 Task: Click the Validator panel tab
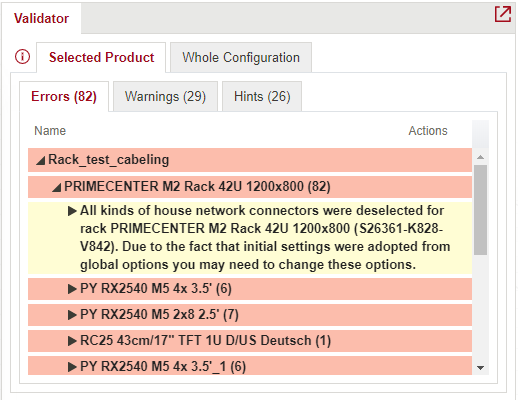pos(41,18)
